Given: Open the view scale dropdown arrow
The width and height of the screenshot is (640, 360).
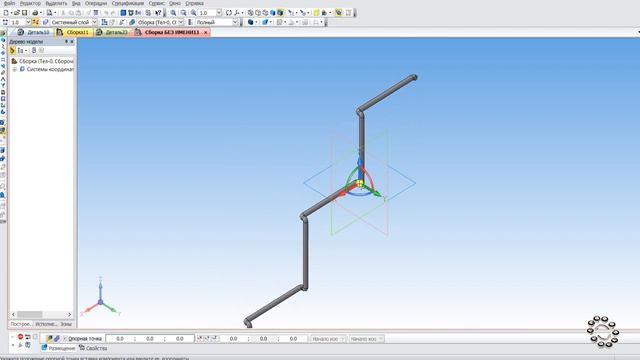Looking at the screenshot, I should 219,13.
